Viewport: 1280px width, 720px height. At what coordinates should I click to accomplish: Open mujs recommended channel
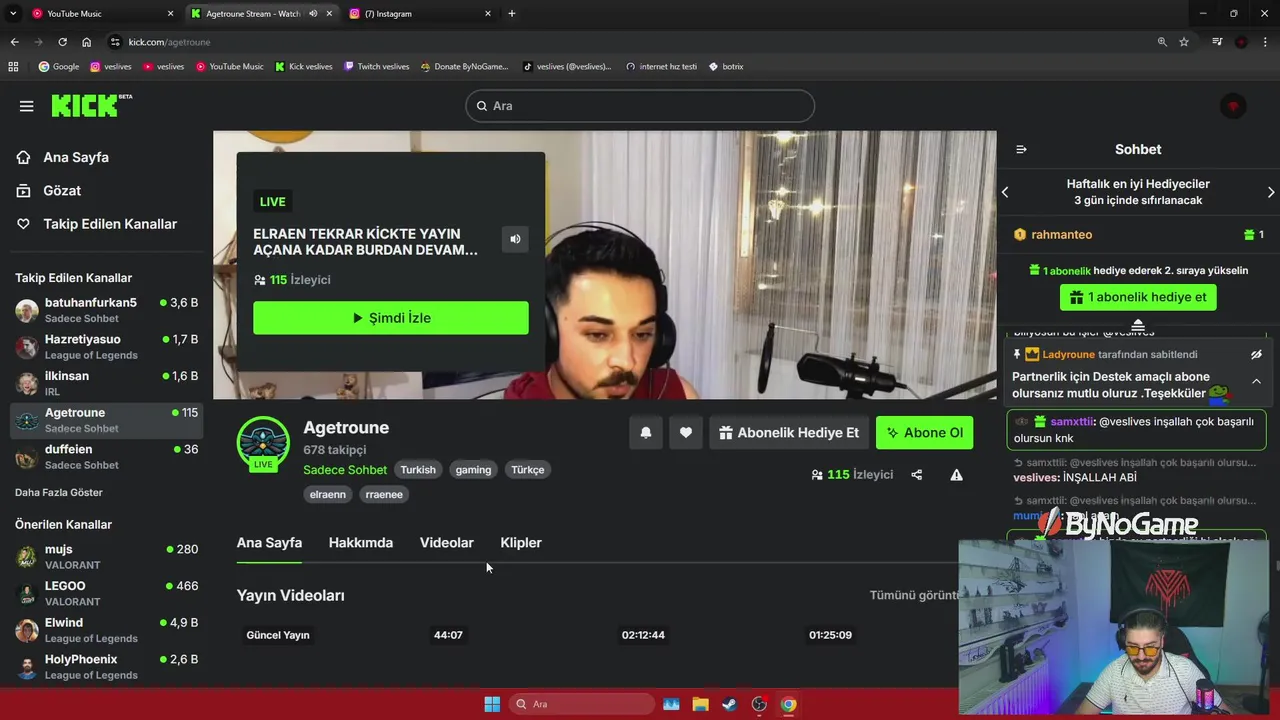click(x=107, y=557)
